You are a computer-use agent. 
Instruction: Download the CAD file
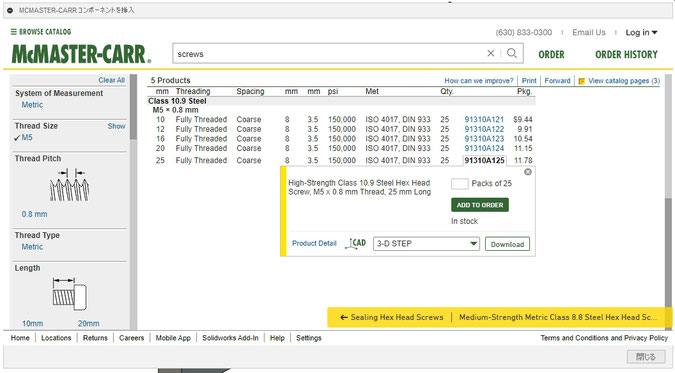507,244
